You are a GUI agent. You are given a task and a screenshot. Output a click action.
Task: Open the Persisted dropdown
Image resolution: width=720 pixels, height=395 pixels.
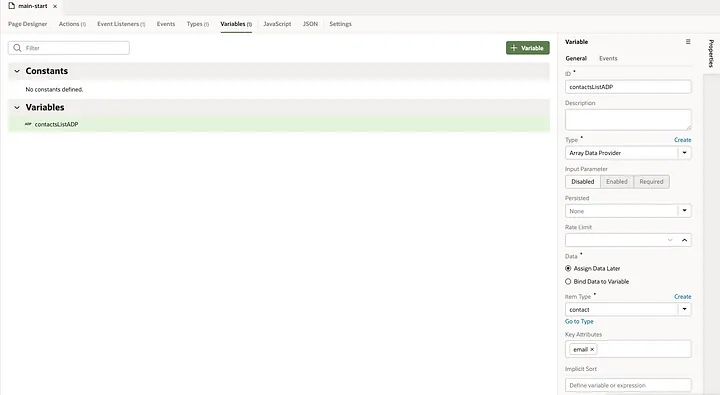coord(628,211)
